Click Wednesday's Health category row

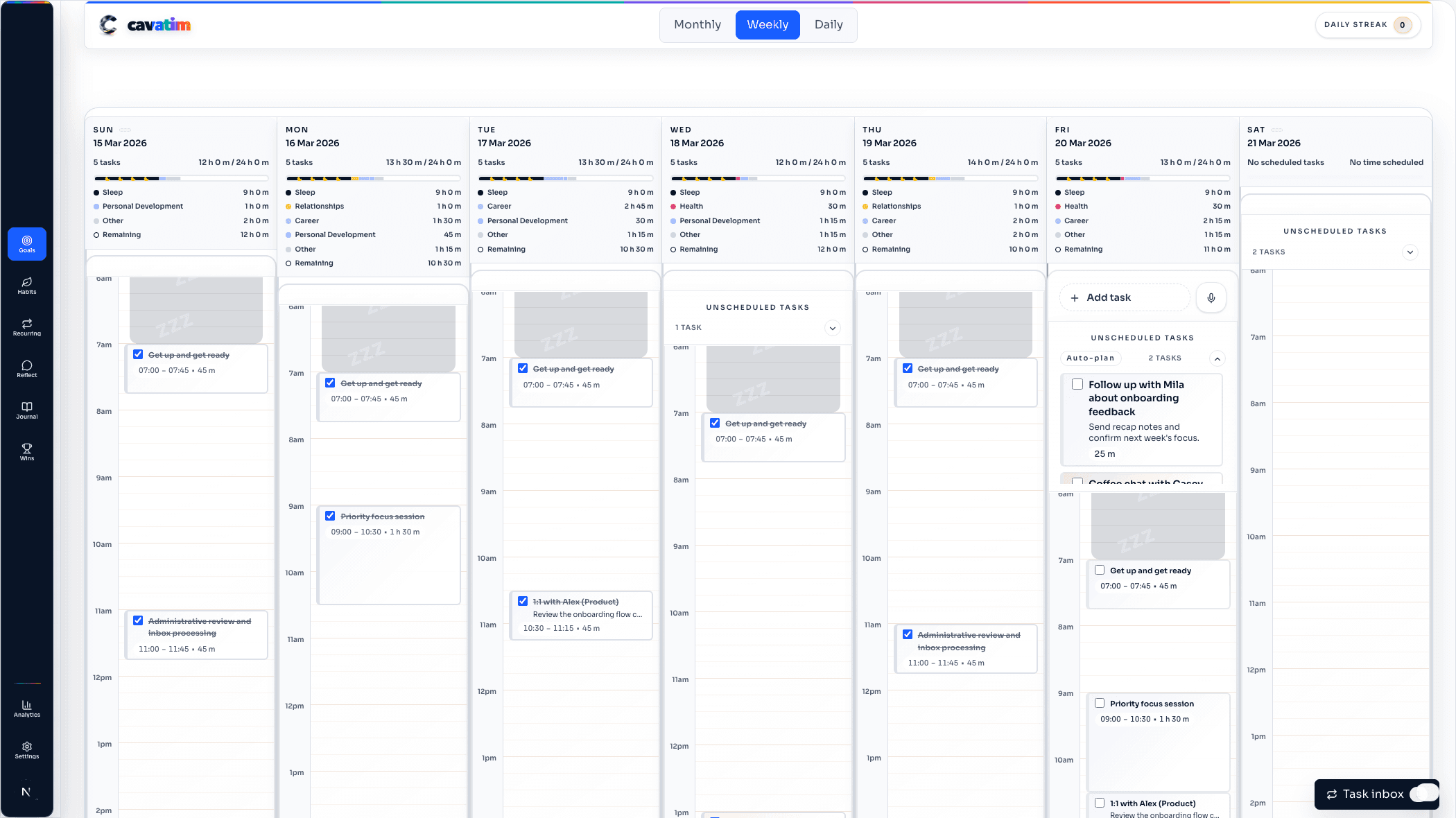point(758,206)
